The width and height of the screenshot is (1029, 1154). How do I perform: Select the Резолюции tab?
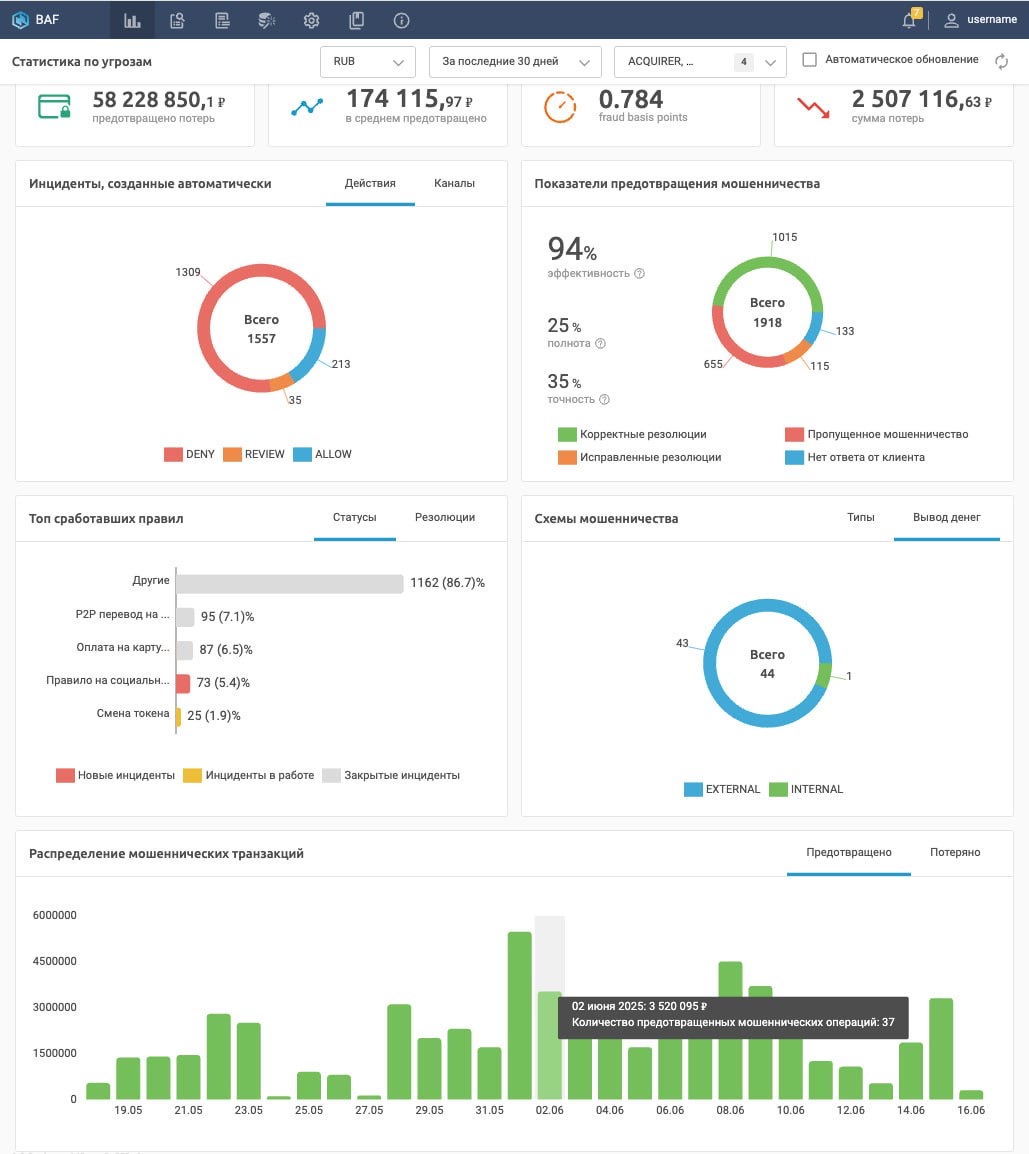pyautogui.click(x=445, y=517)
